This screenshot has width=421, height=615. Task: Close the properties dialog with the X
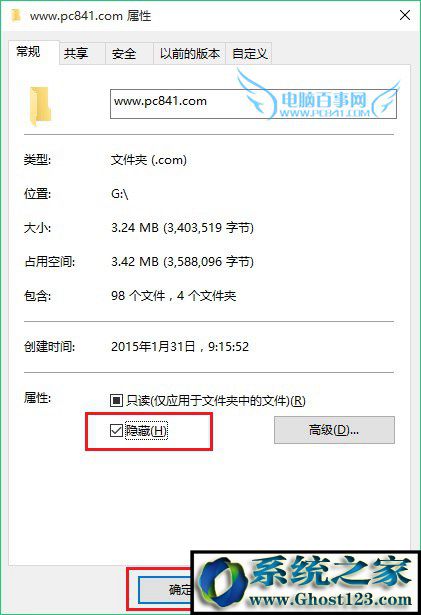pos(405,15)
